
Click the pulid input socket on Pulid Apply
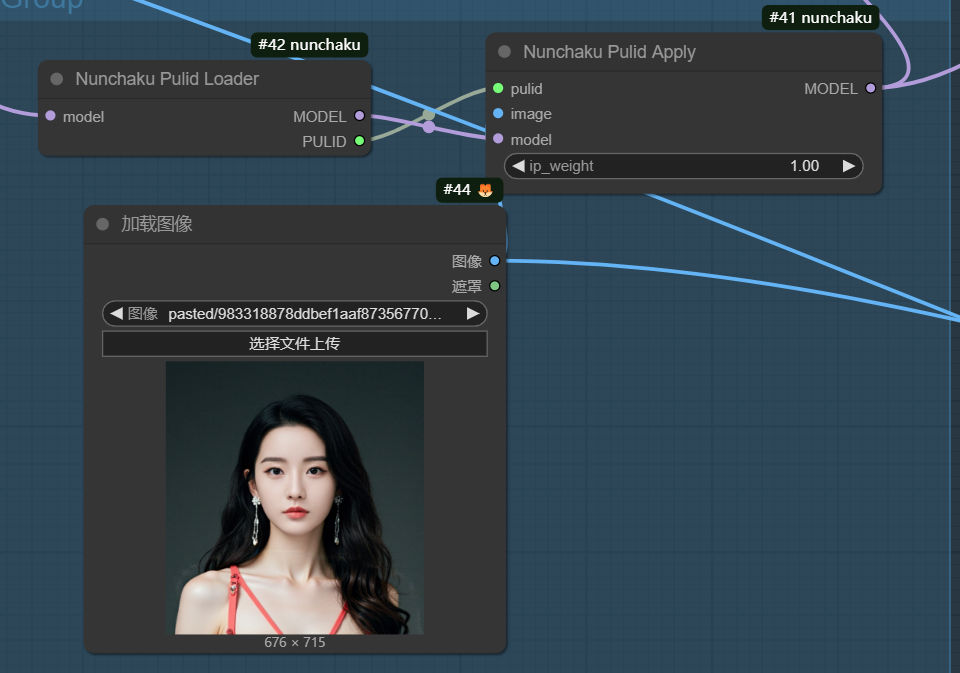pos(498,88)
